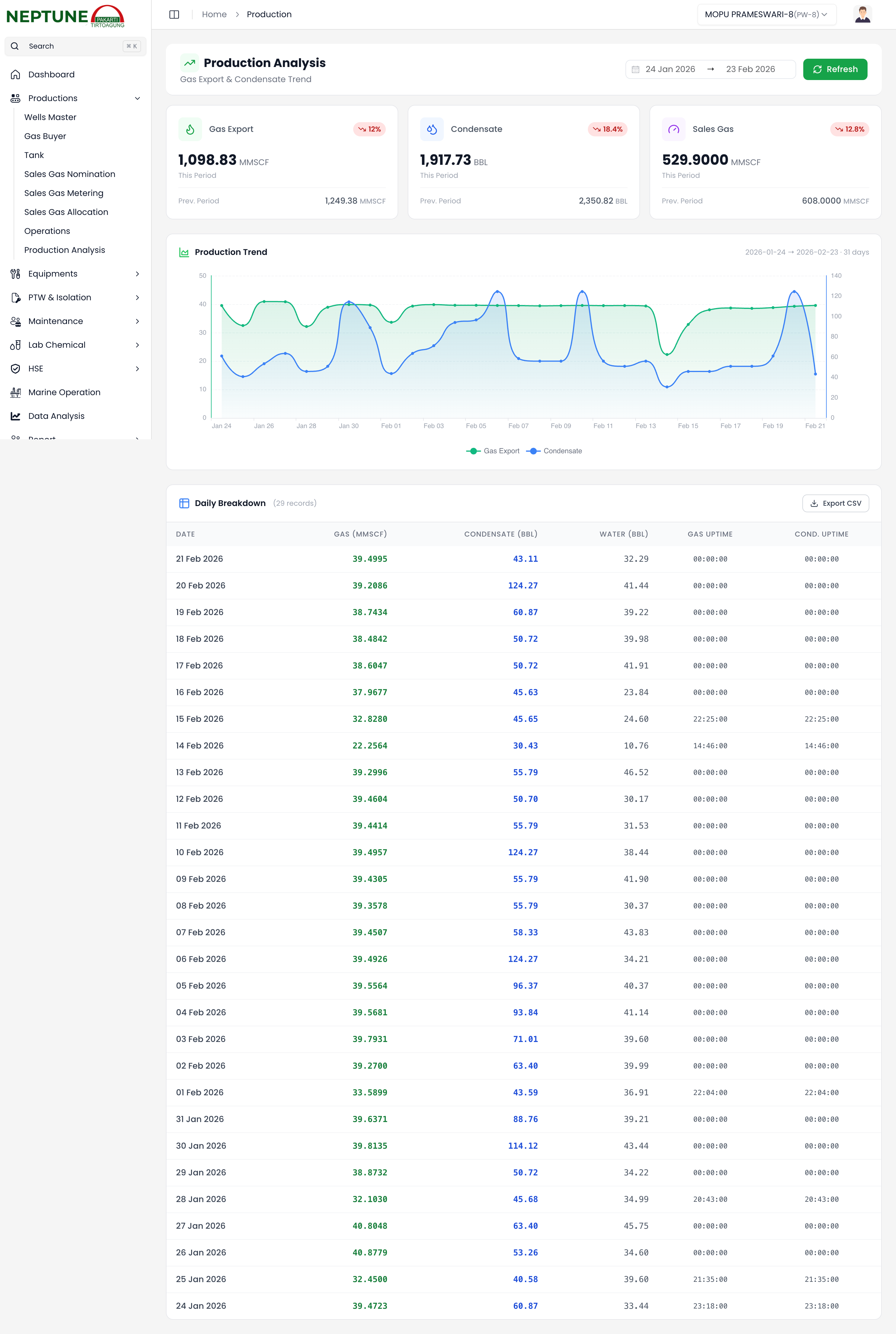Toggle Condensate series in chart legend
Viewport: 896px width, 1334px height.
554,451
